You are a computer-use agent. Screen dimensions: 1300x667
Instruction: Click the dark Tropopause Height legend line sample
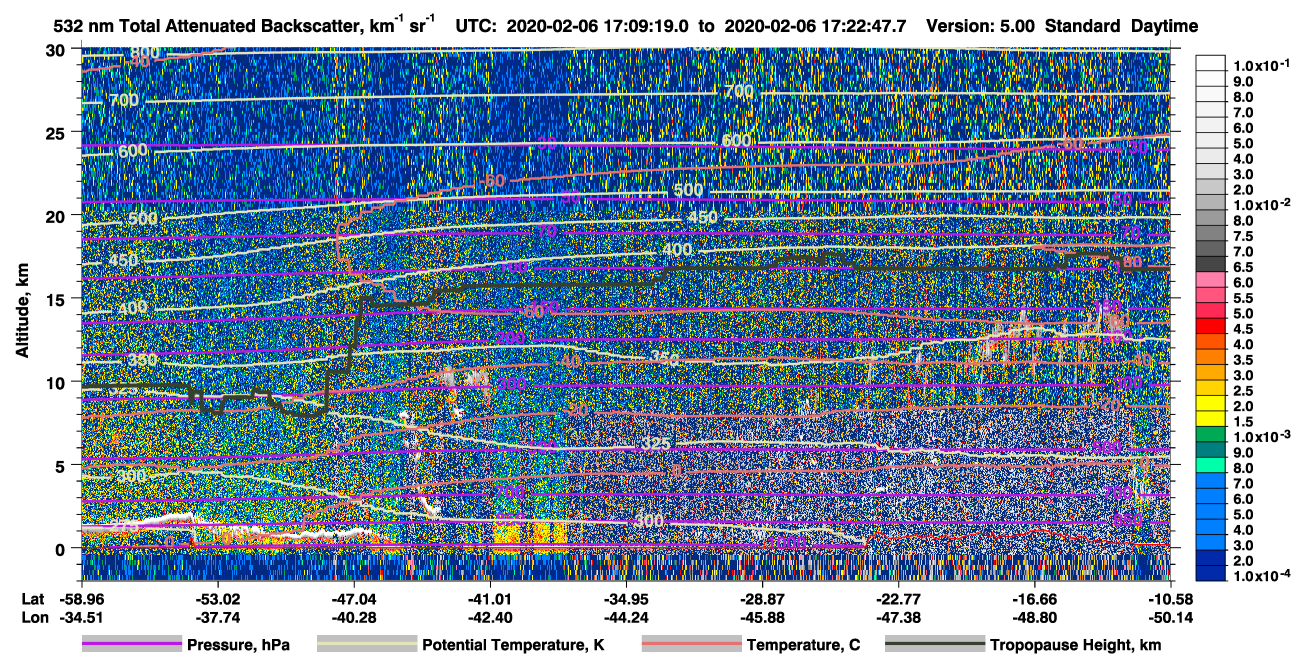(934, 645)
